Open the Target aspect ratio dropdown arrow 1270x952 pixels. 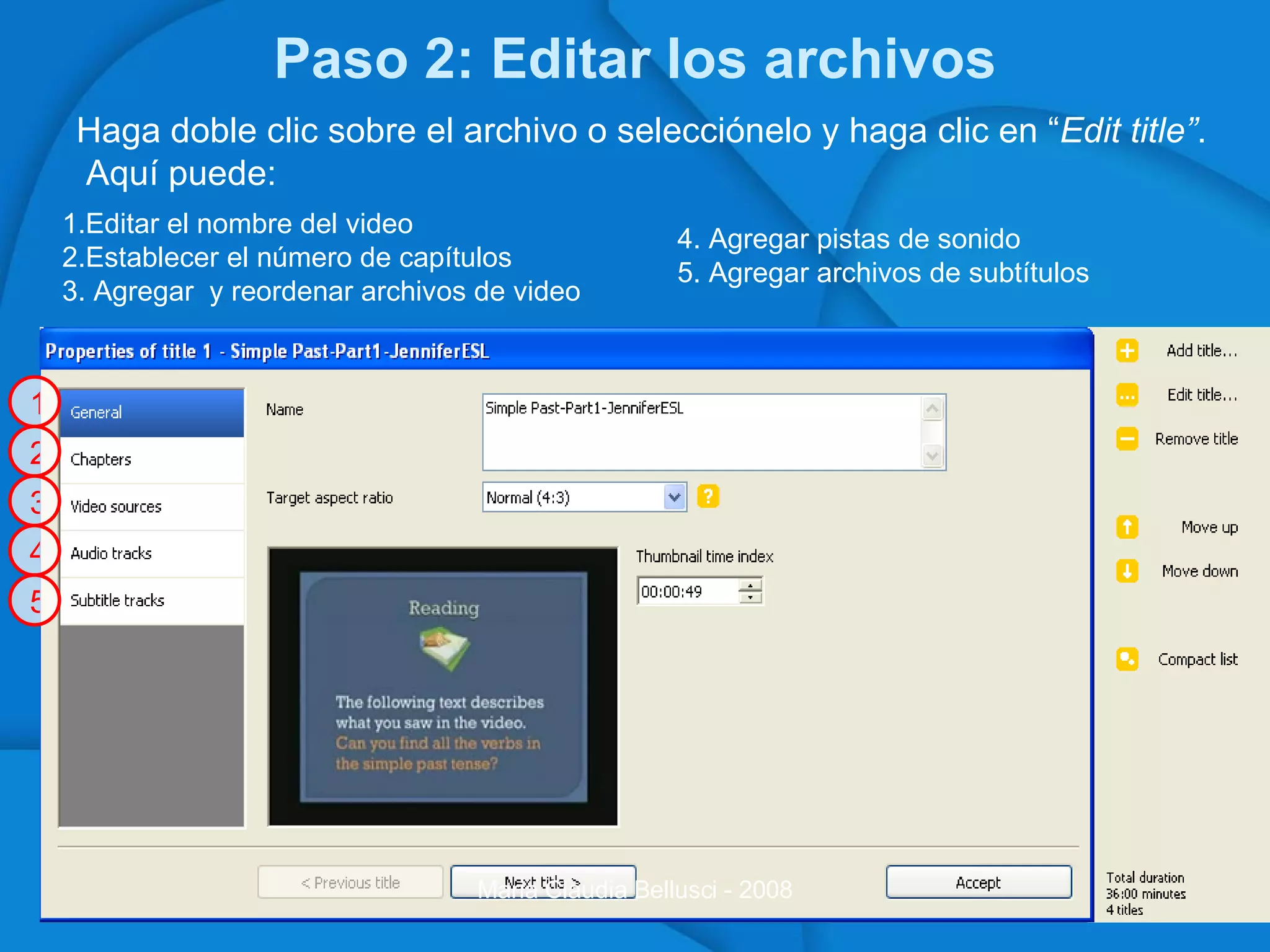674,497
